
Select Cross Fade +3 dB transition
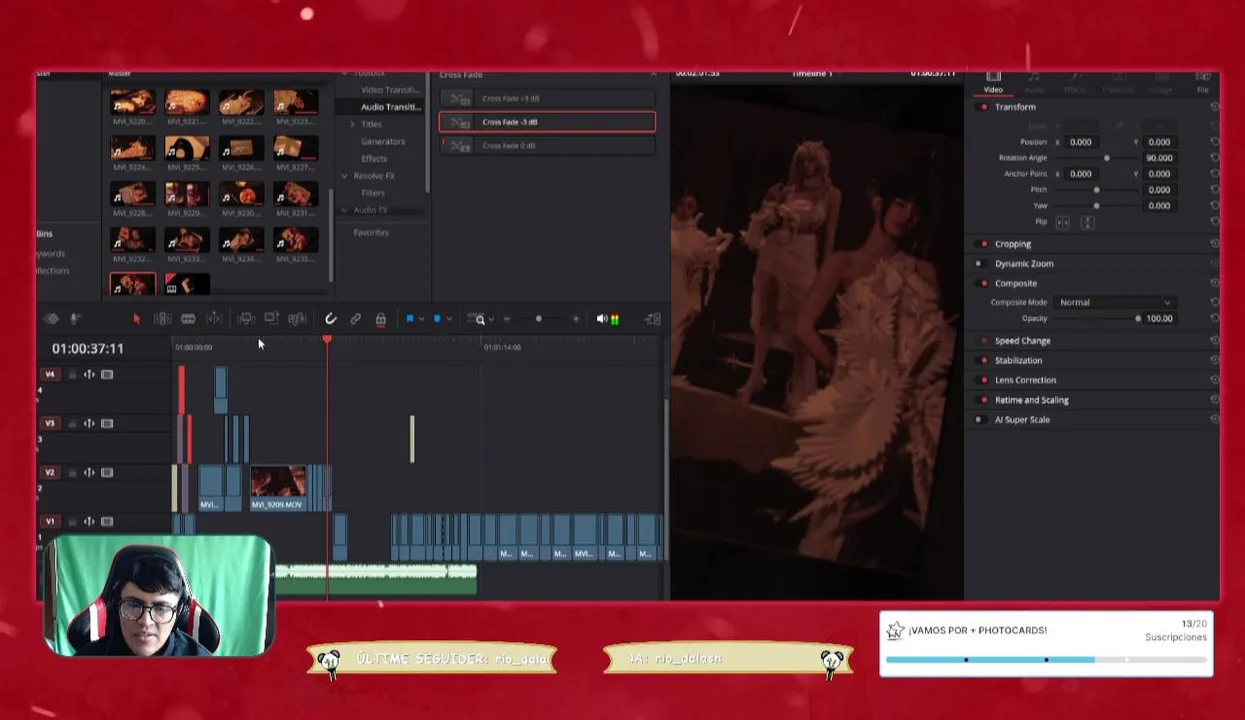click(x=547, y=99)
